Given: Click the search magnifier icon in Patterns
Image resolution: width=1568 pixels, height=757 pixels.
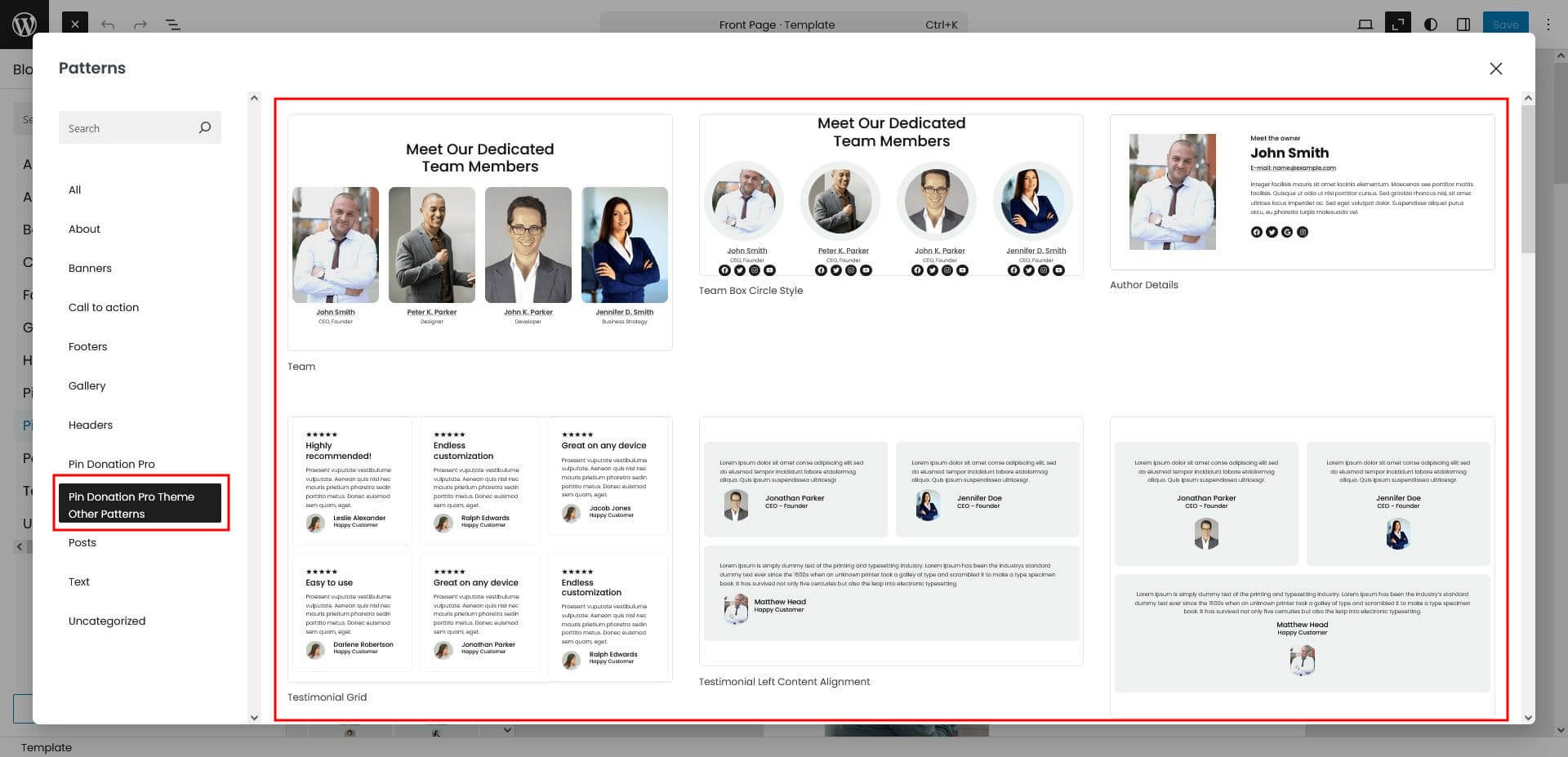Looking at the screenshot, I should 205,127.
